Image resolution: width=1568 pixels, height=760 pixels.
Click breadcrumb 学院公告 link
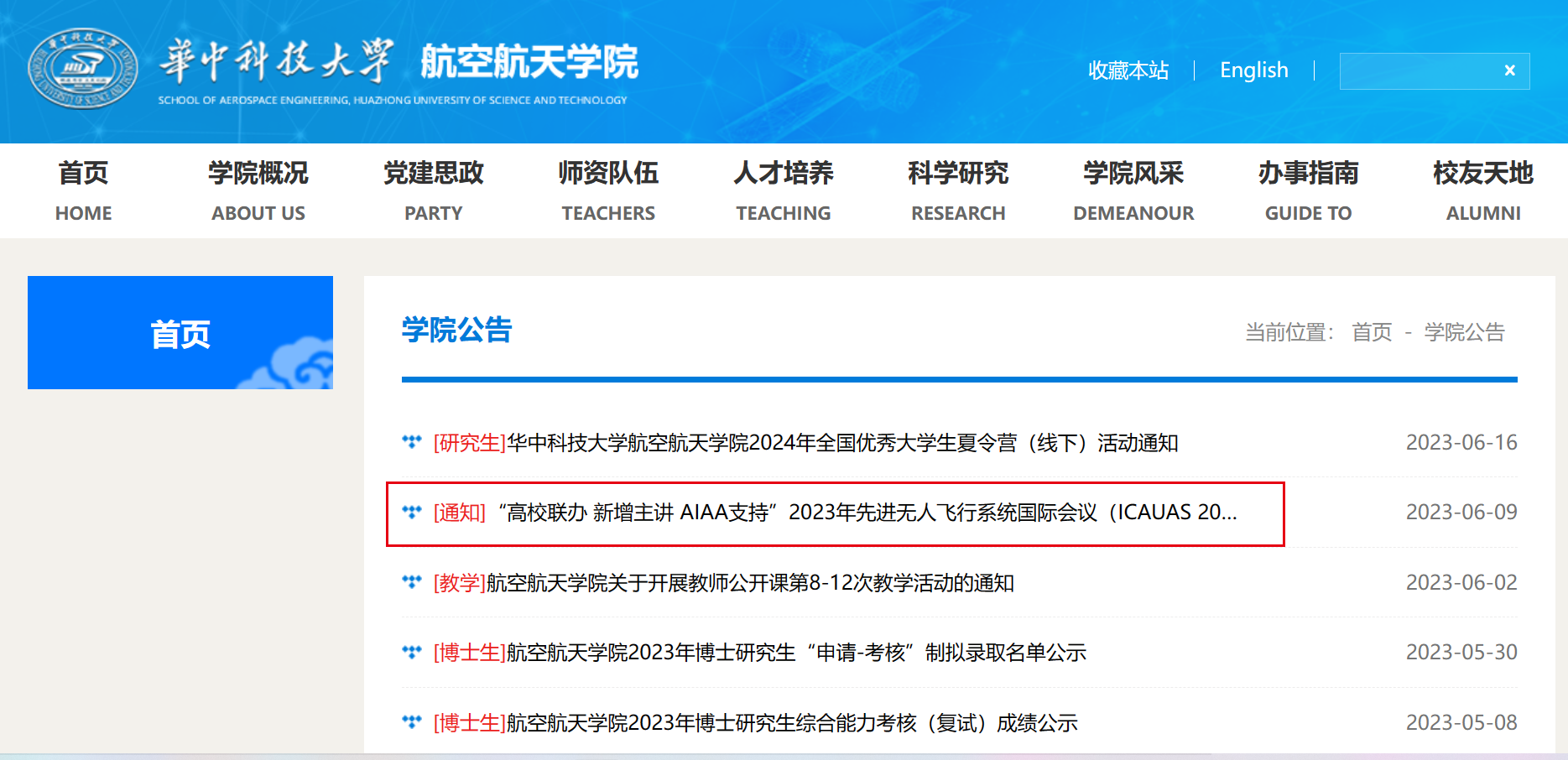1465,332
